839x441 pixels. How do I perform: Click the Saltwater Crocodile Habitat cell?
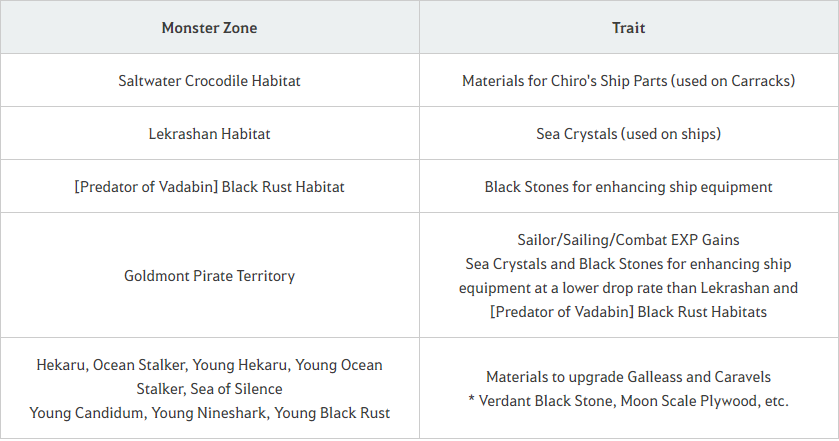click(209, 80)
